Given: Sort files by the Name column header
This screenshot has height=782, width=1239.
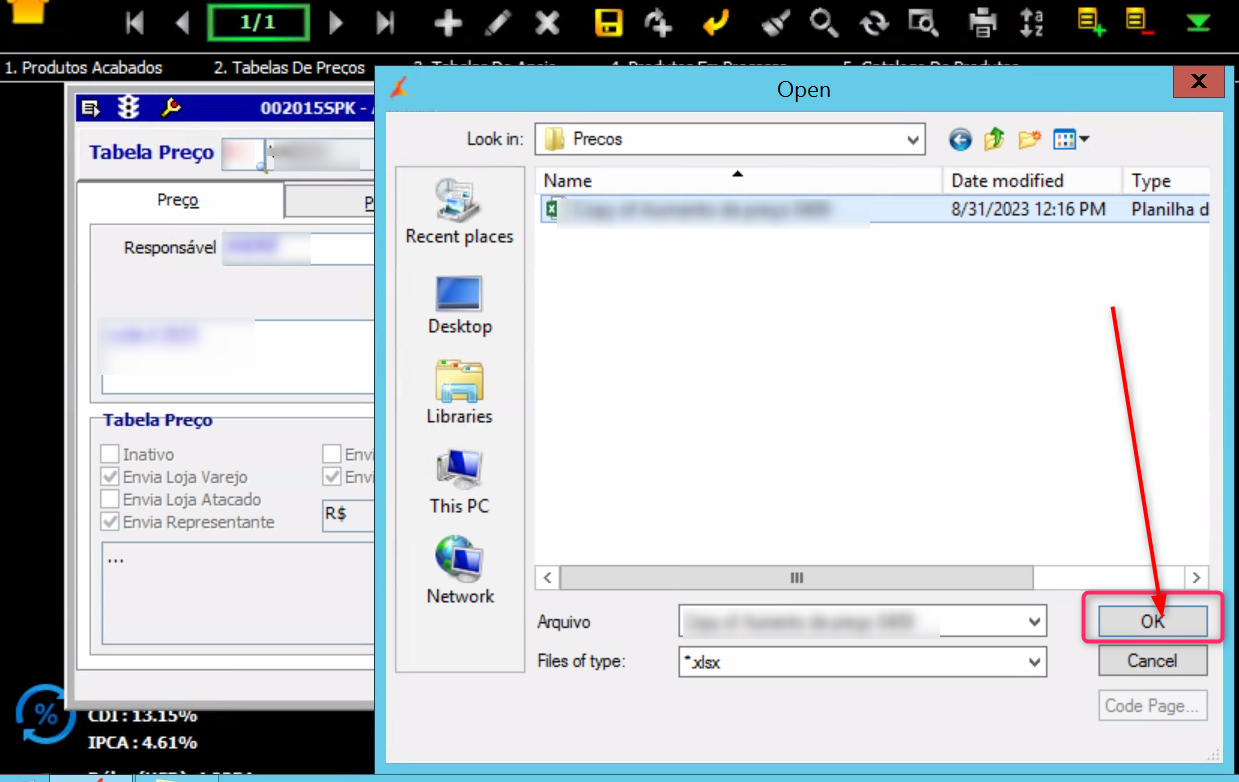Looking at the screenshot, I should click(x=739, y=181).
